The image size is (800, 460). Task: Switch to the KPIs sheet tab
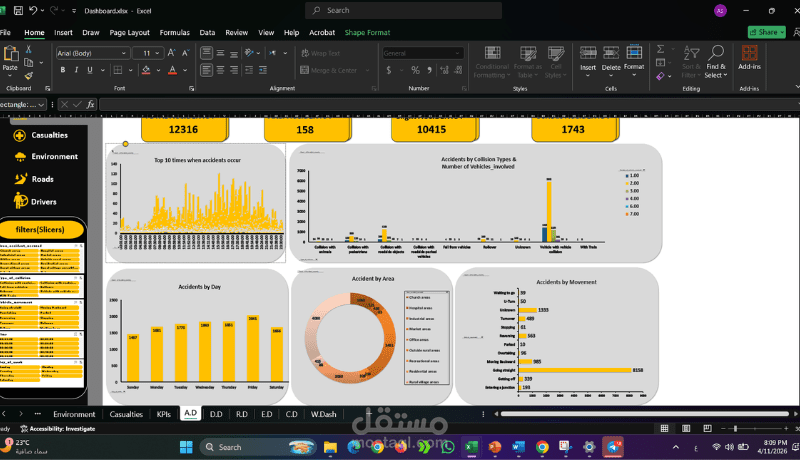tap(164, 414)
